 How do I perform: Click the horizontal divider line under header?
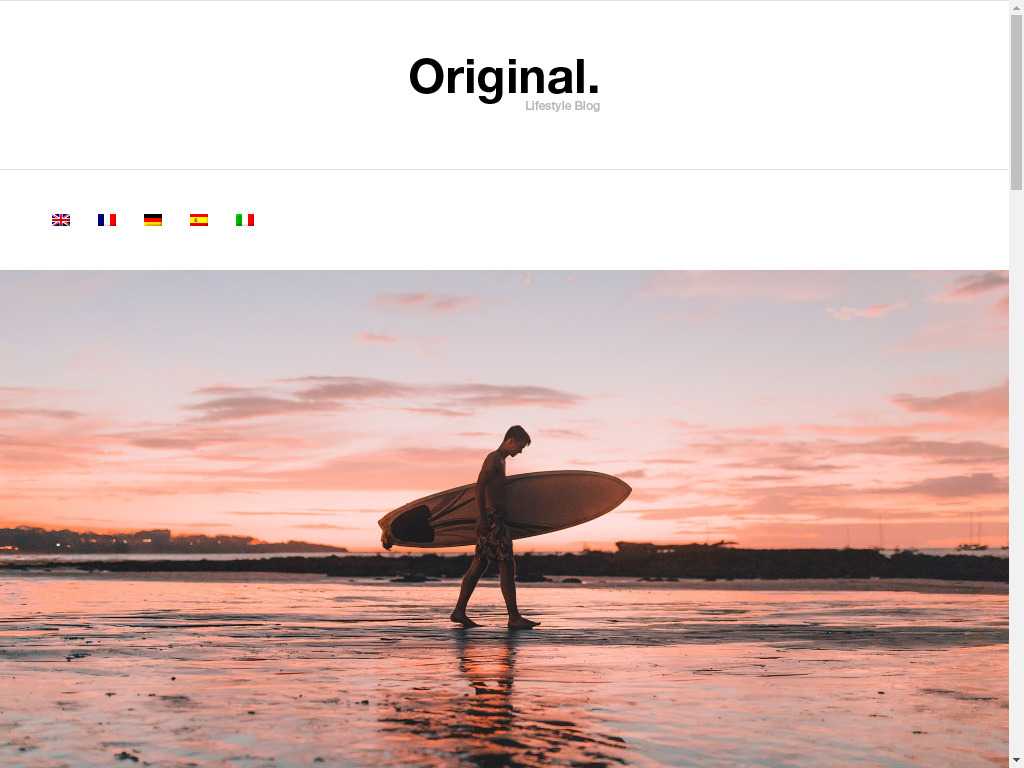click(504, 170)
